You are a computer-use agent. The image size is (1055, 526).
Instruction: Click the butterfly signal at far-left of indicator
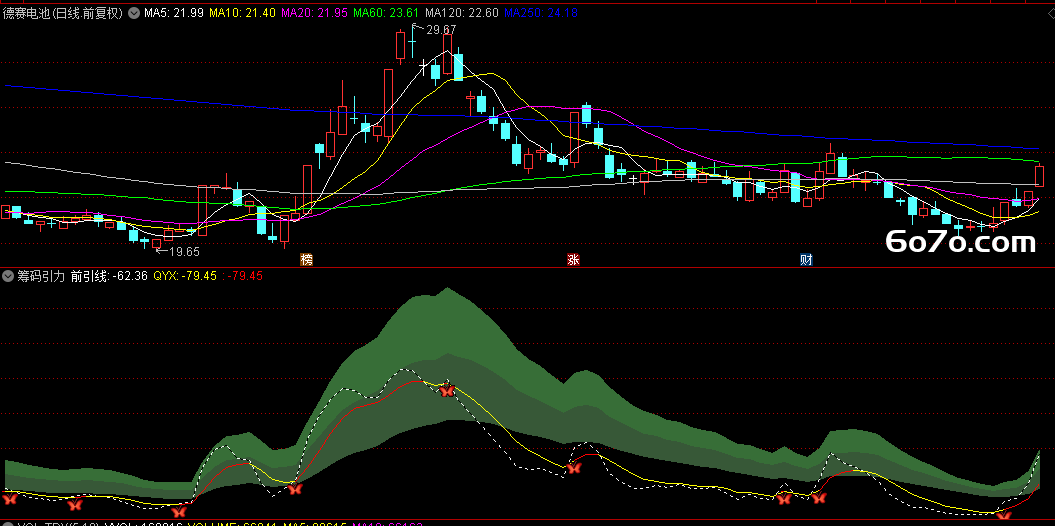tap(9, 499)
